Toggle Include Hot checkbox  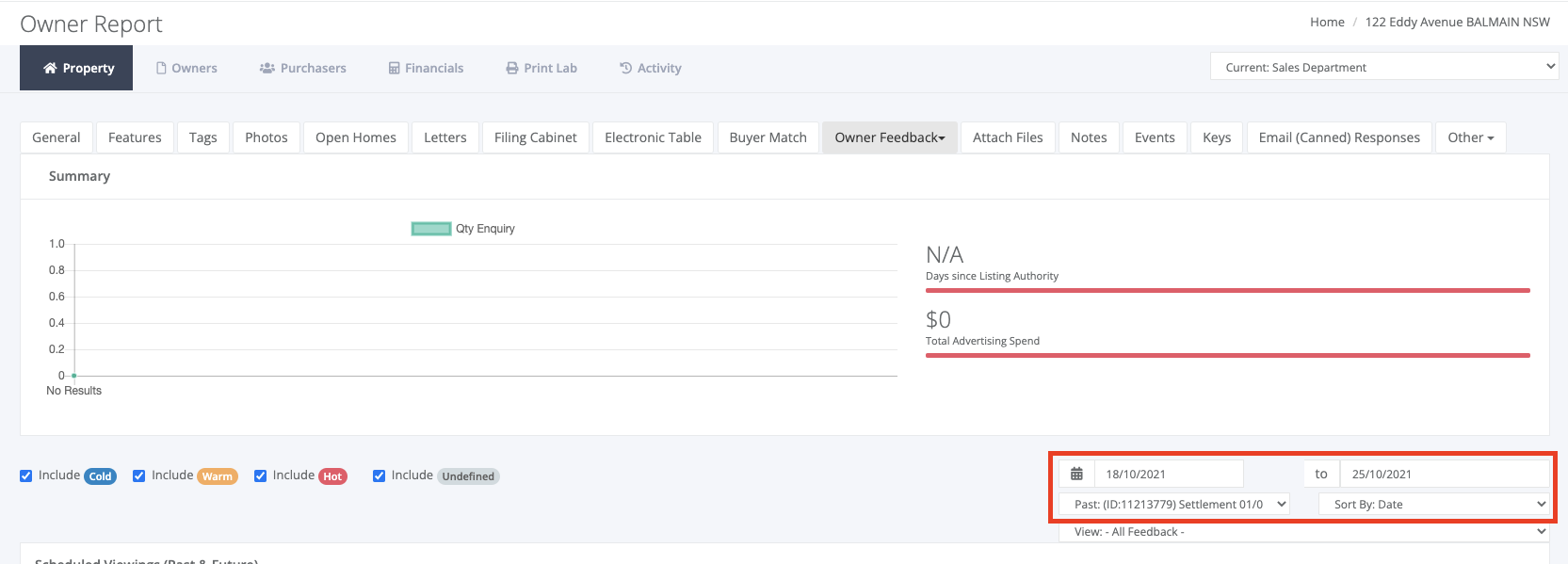[x=261, y=476]
